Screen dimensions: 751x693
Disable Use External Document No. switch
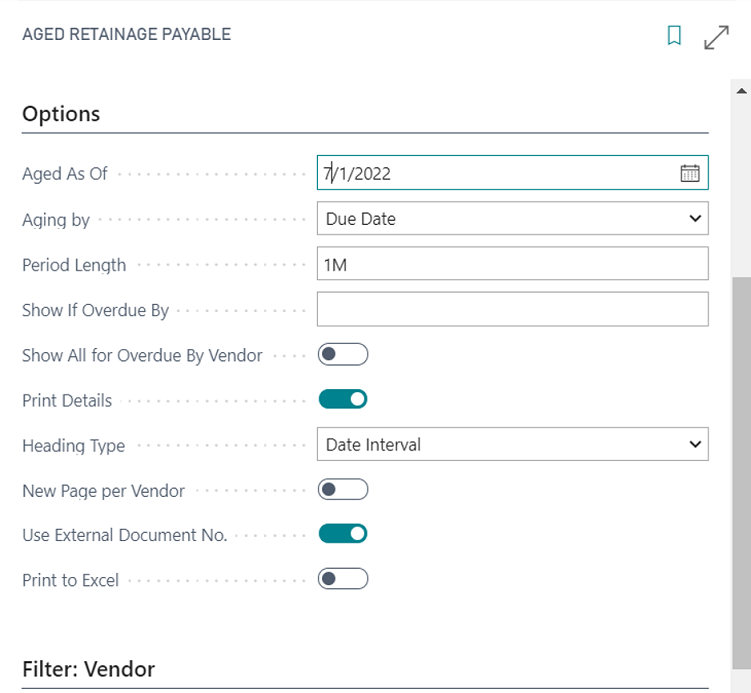coord(343,534)
